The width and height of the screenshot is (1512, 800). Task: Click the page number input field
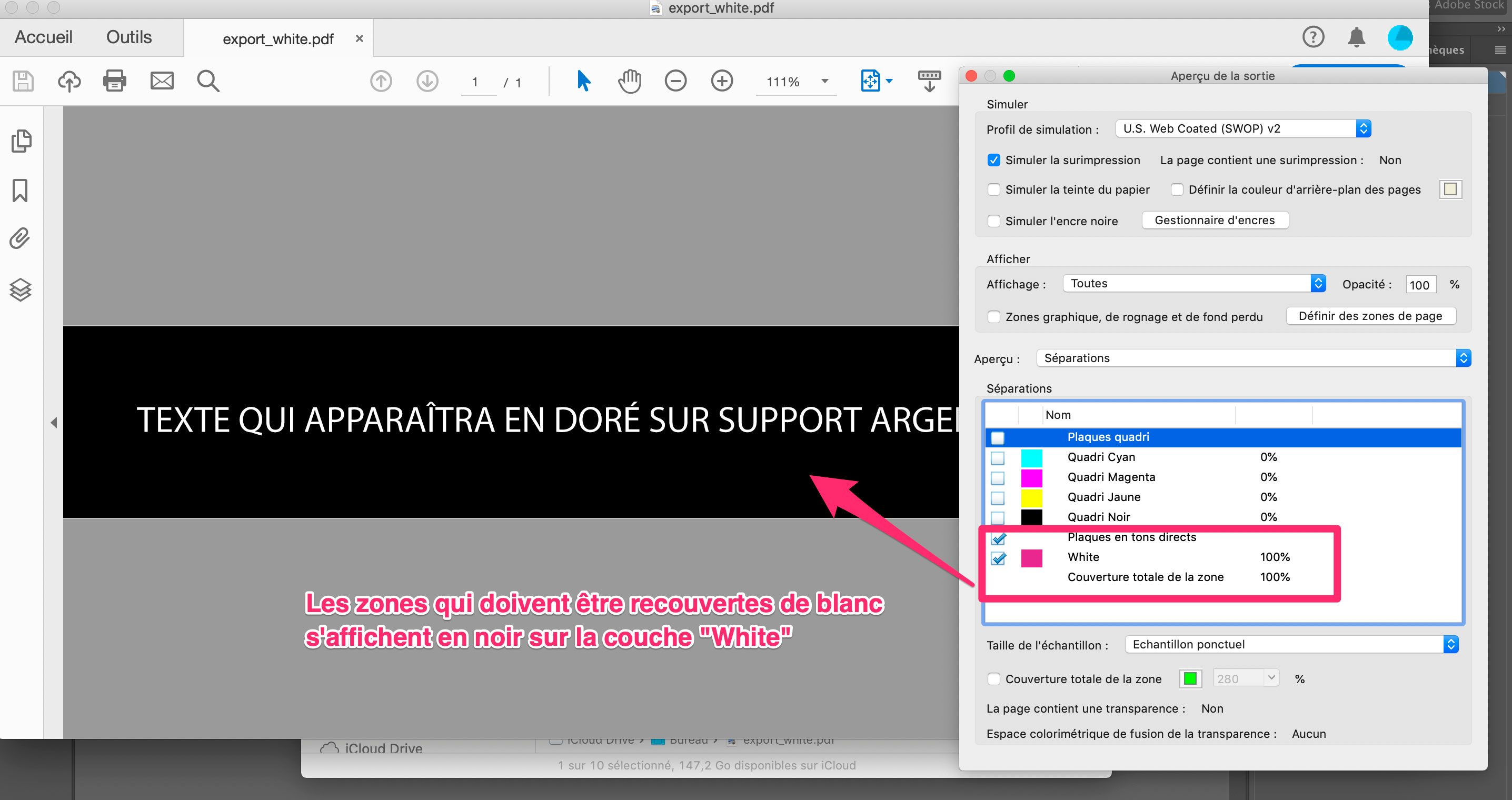point(476,81)
